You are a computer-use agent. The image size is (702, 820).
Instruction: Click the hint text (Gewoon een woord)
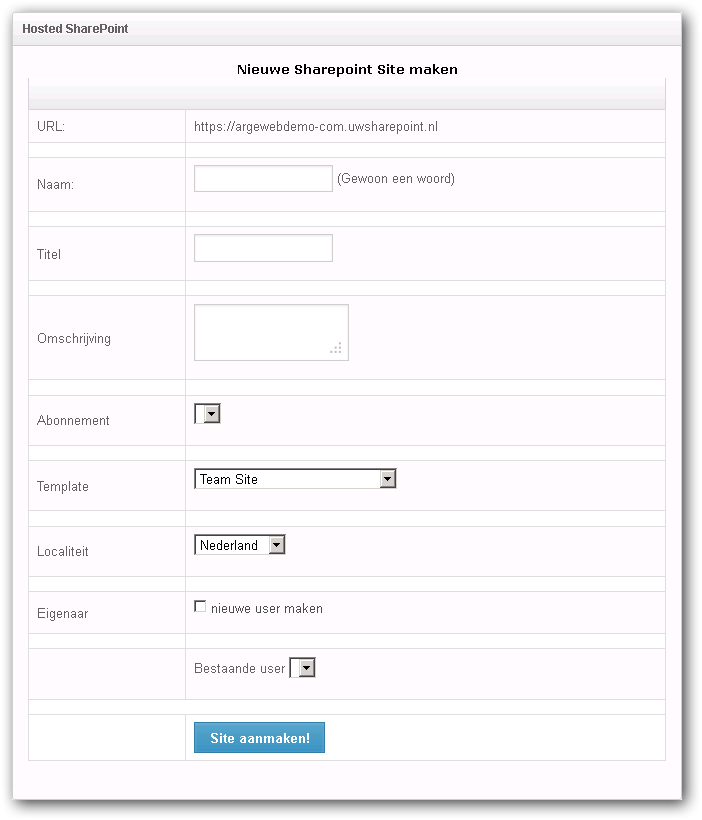pos(396,179)
